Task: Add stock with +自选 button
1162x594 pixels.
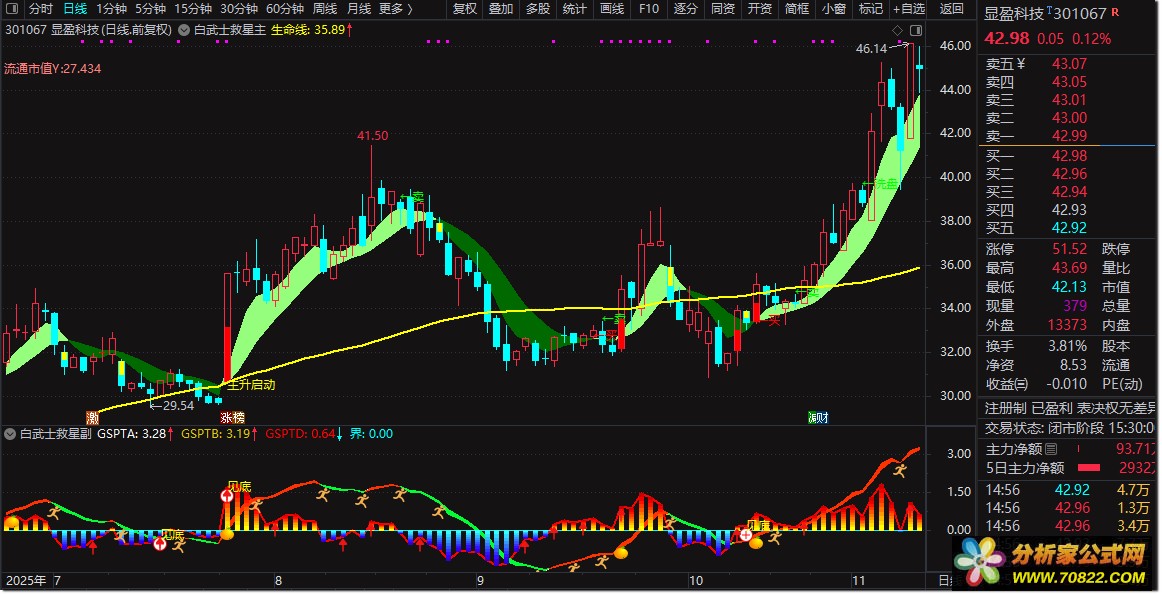Action: click(x=909, y=9)
